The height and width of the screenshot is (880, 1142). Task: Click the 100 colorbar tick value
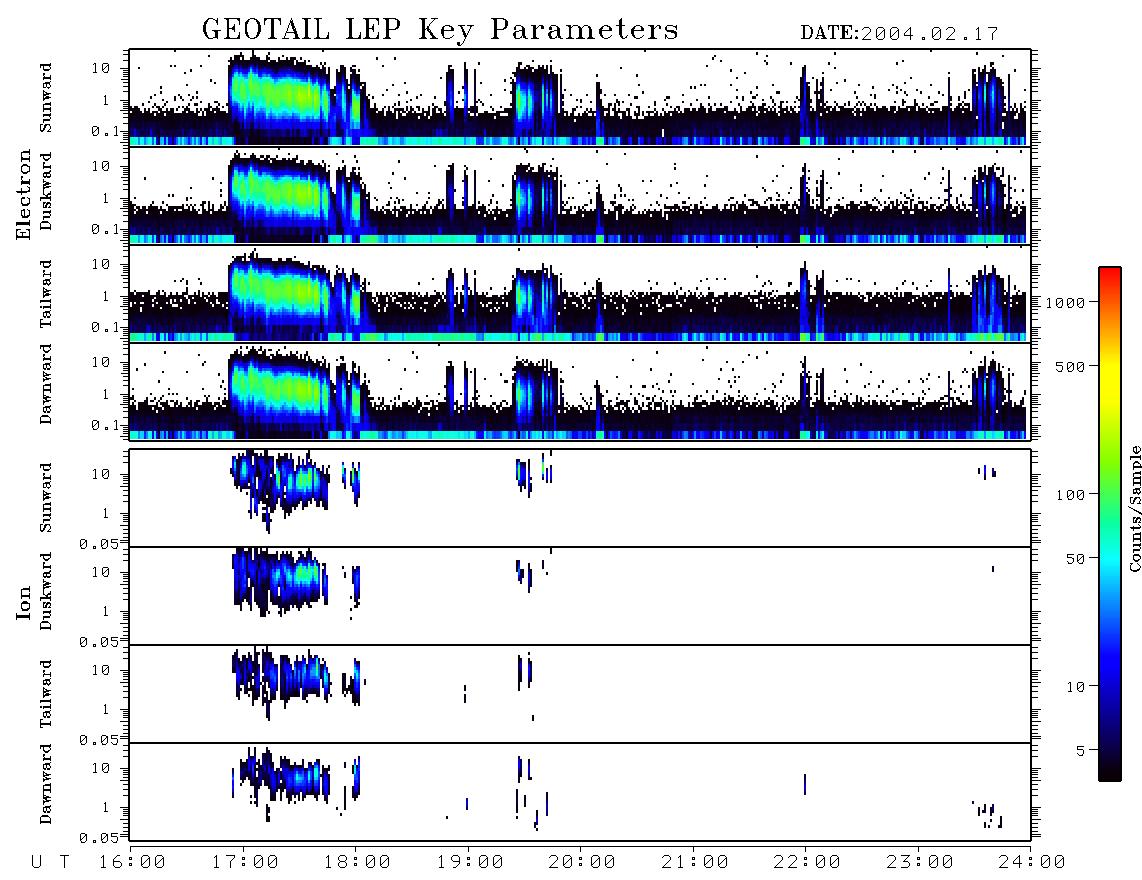[1070, 495]
